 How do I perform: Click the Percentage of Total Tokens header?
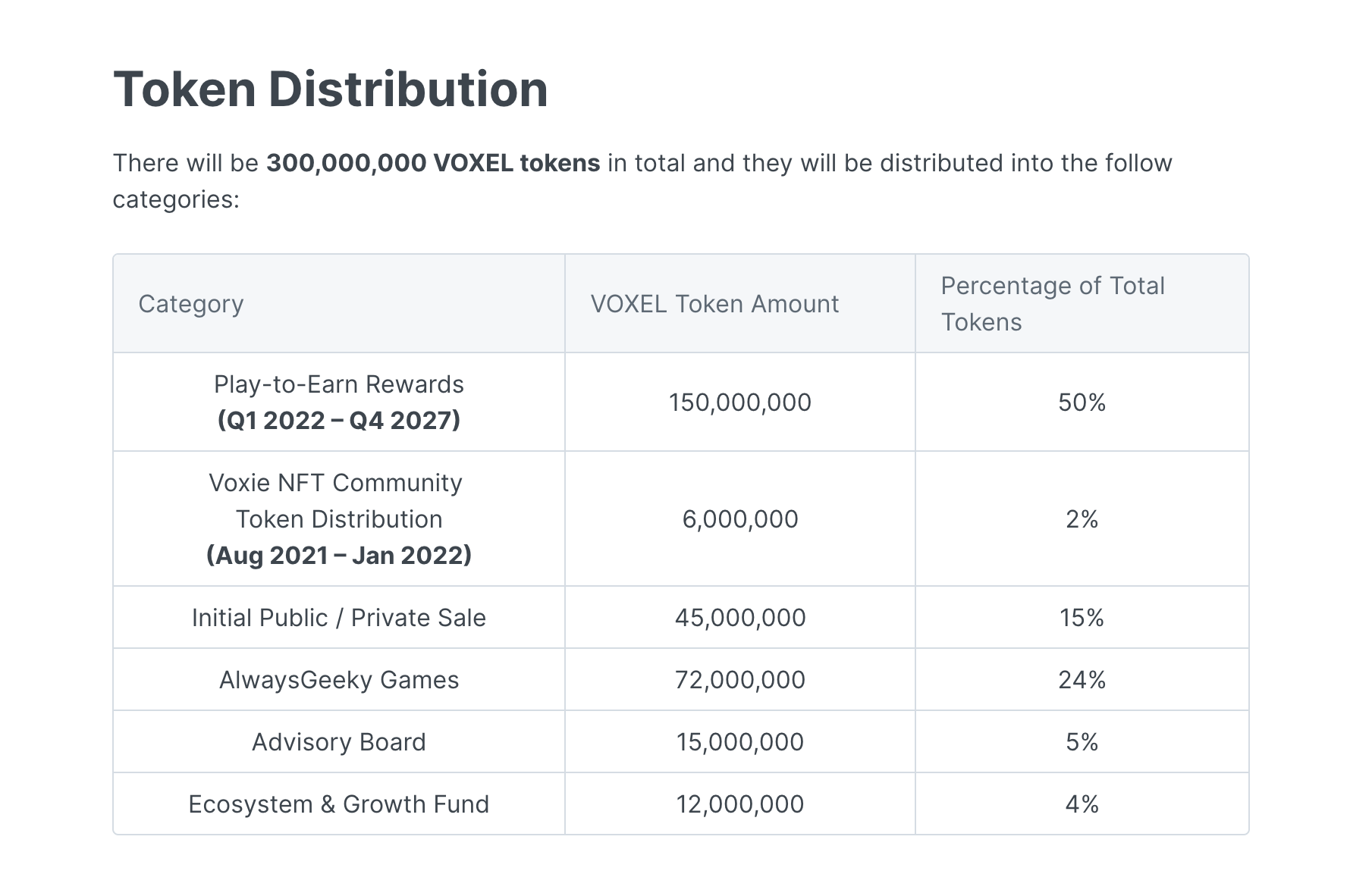coord(1053,304)
